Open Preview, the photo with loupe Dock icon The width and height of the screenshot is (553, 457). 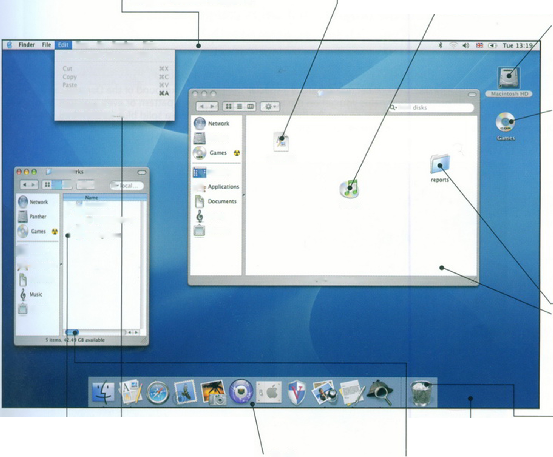(x=324, y=392)
